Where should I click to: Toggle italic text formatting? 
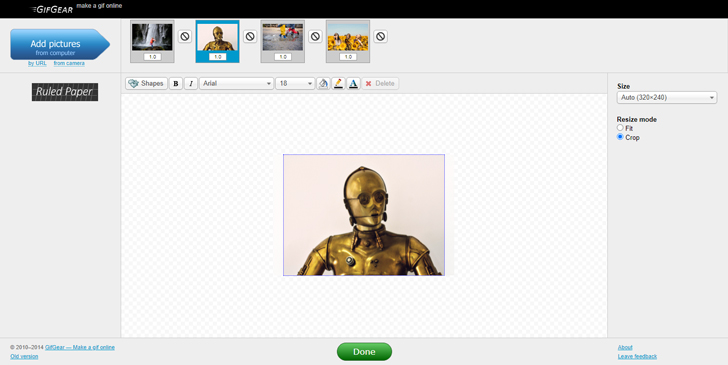[191, 84]
